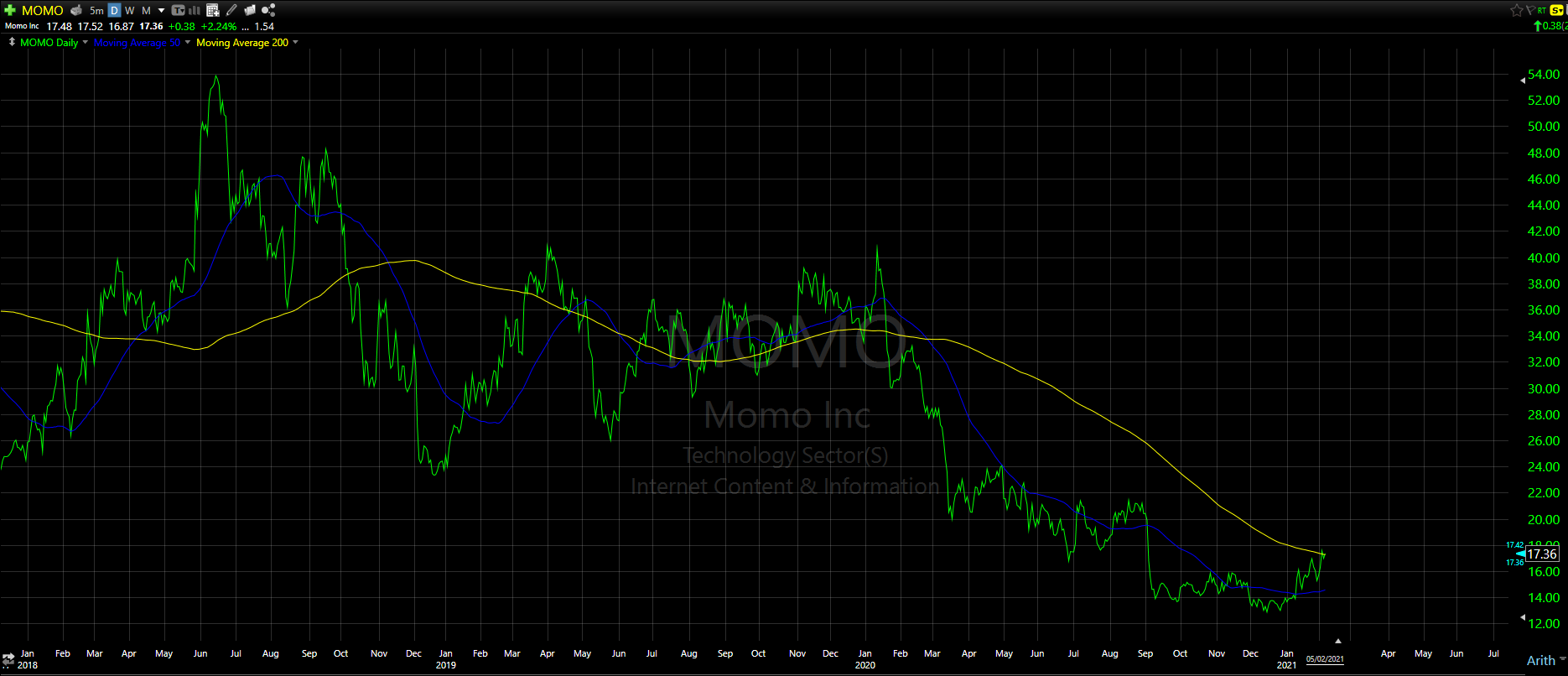Click the cash register trade icon
Image resolution: width=1568 pixels, height=676 pixels.
76,10
